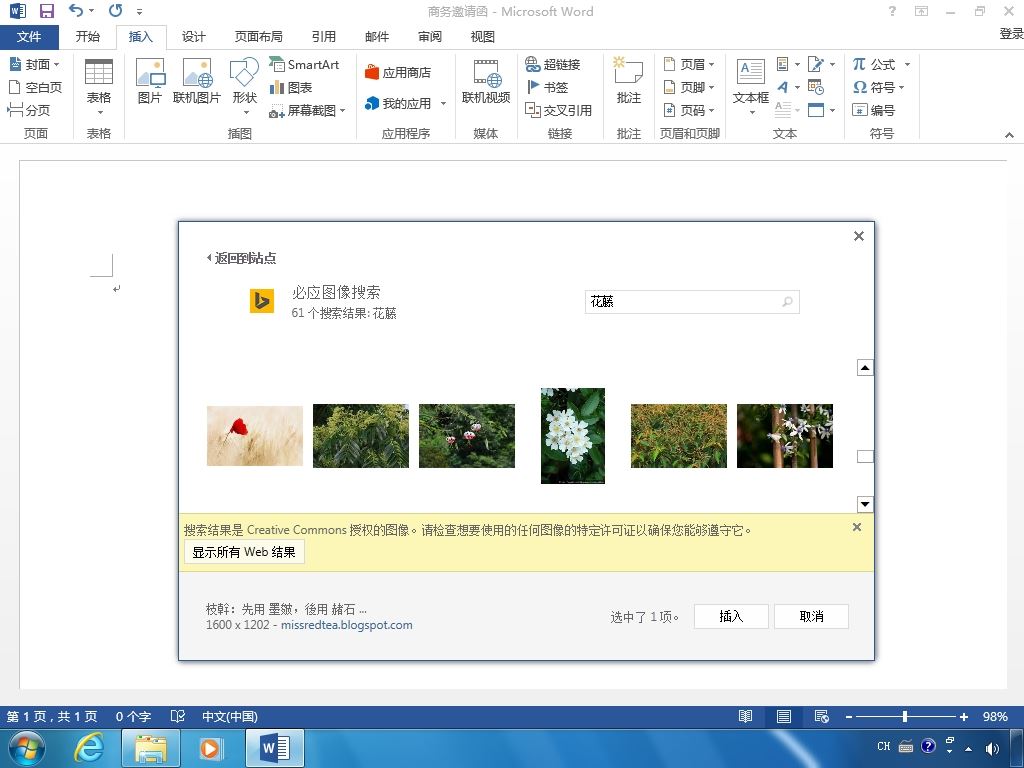Insert online video (联机视频)
Image resolution: width=1024 pixels, height=768 pixels.
pos(486,81)
